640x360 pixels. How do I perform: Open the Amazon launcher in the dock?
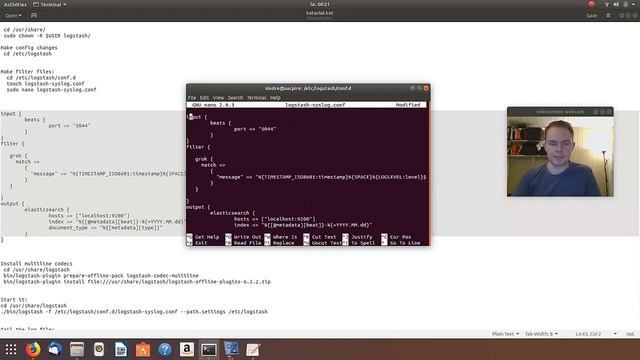(x=187, y=349)
